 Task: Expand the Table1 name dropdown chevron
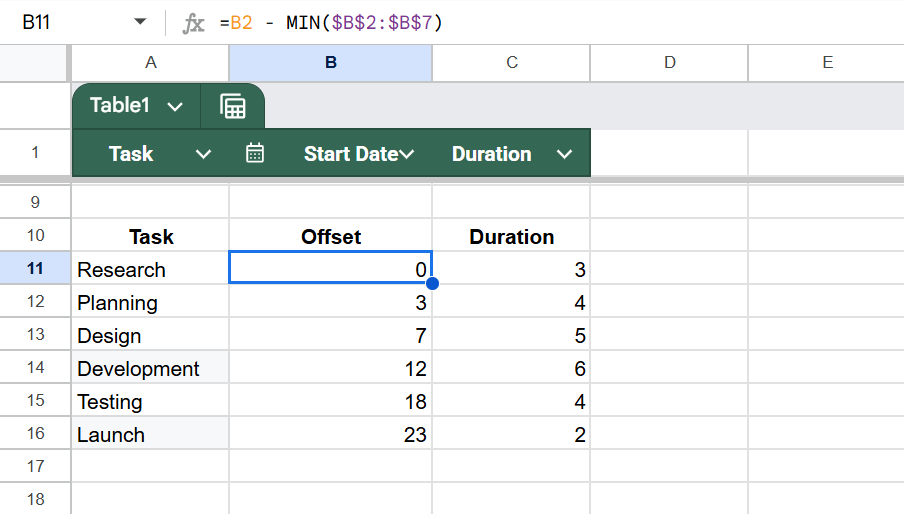click(x=175, y=107)
